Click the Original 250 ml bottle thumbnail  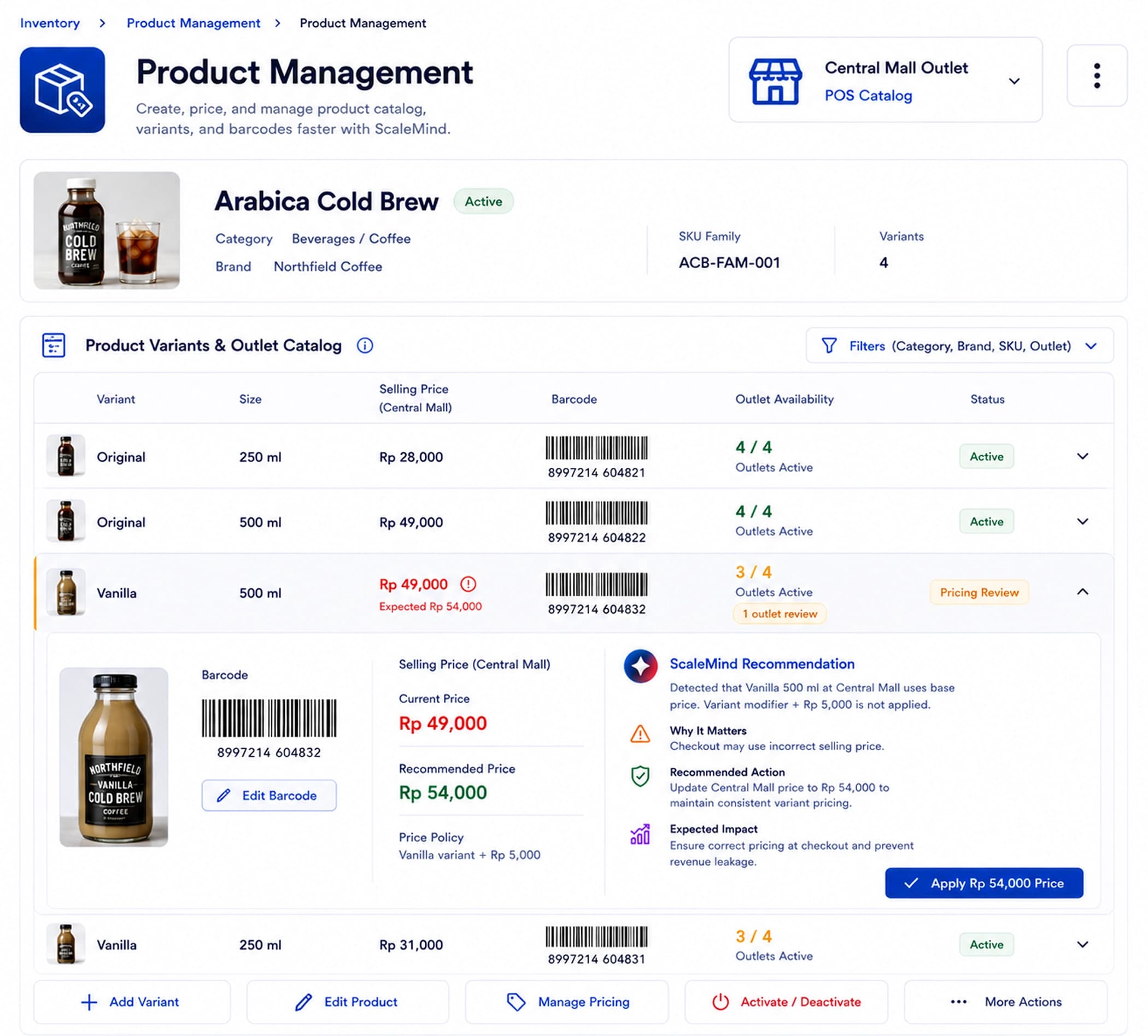66,455
